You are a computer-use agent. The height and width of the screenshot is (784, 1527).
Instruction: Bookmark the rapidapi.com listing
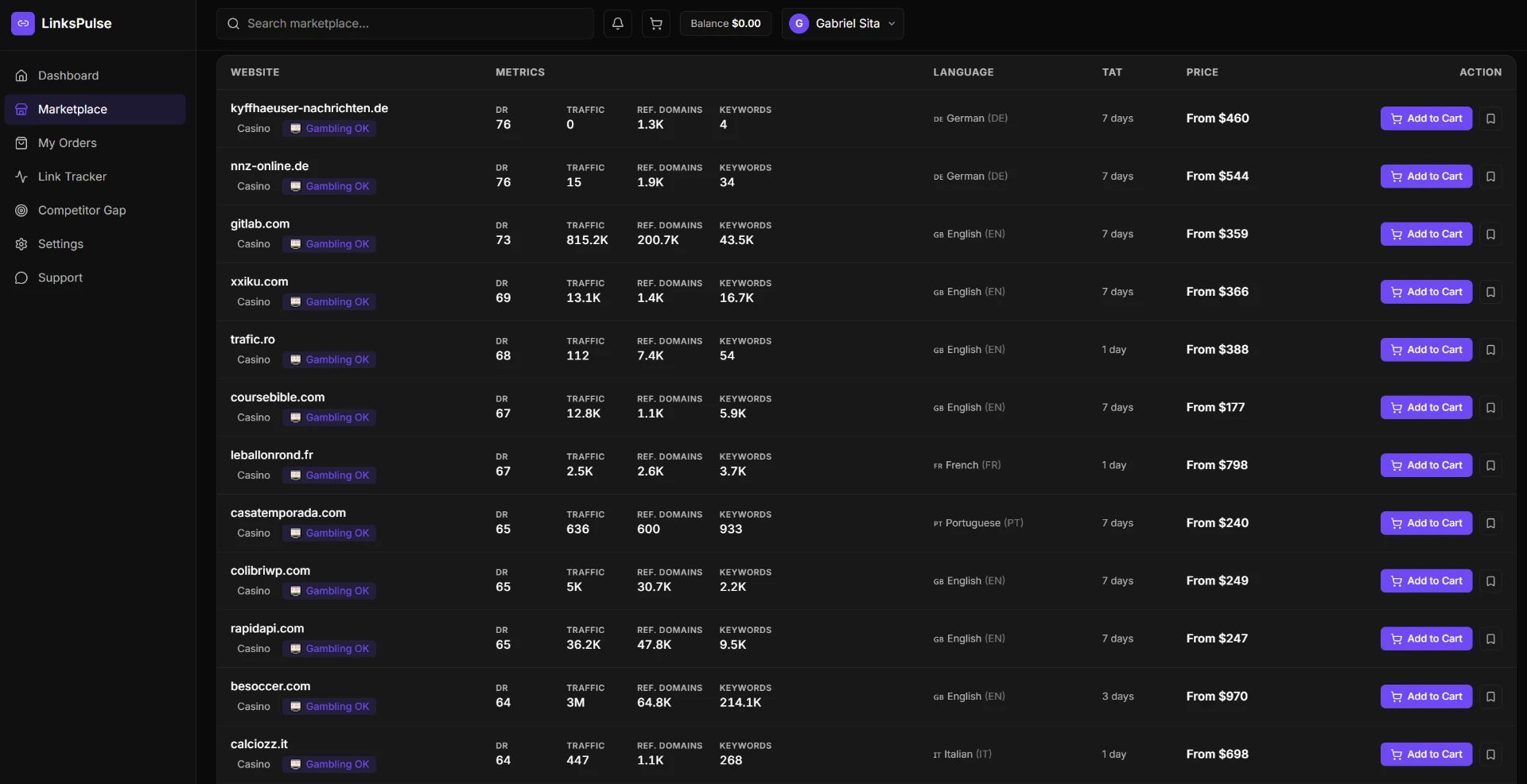point(1491,638)
